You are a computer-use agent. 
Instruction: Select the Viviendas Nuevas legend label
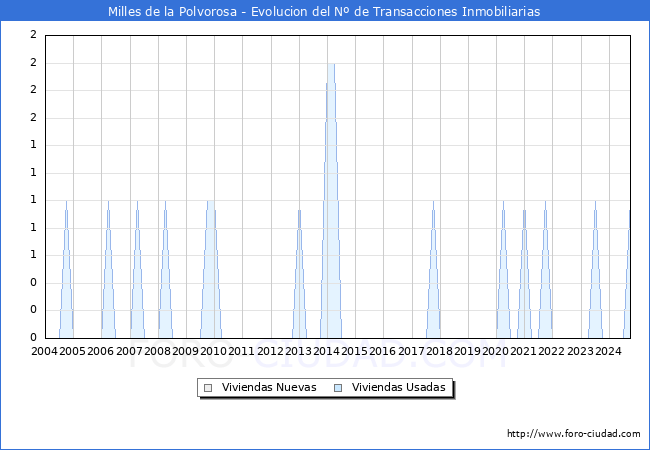269,388
